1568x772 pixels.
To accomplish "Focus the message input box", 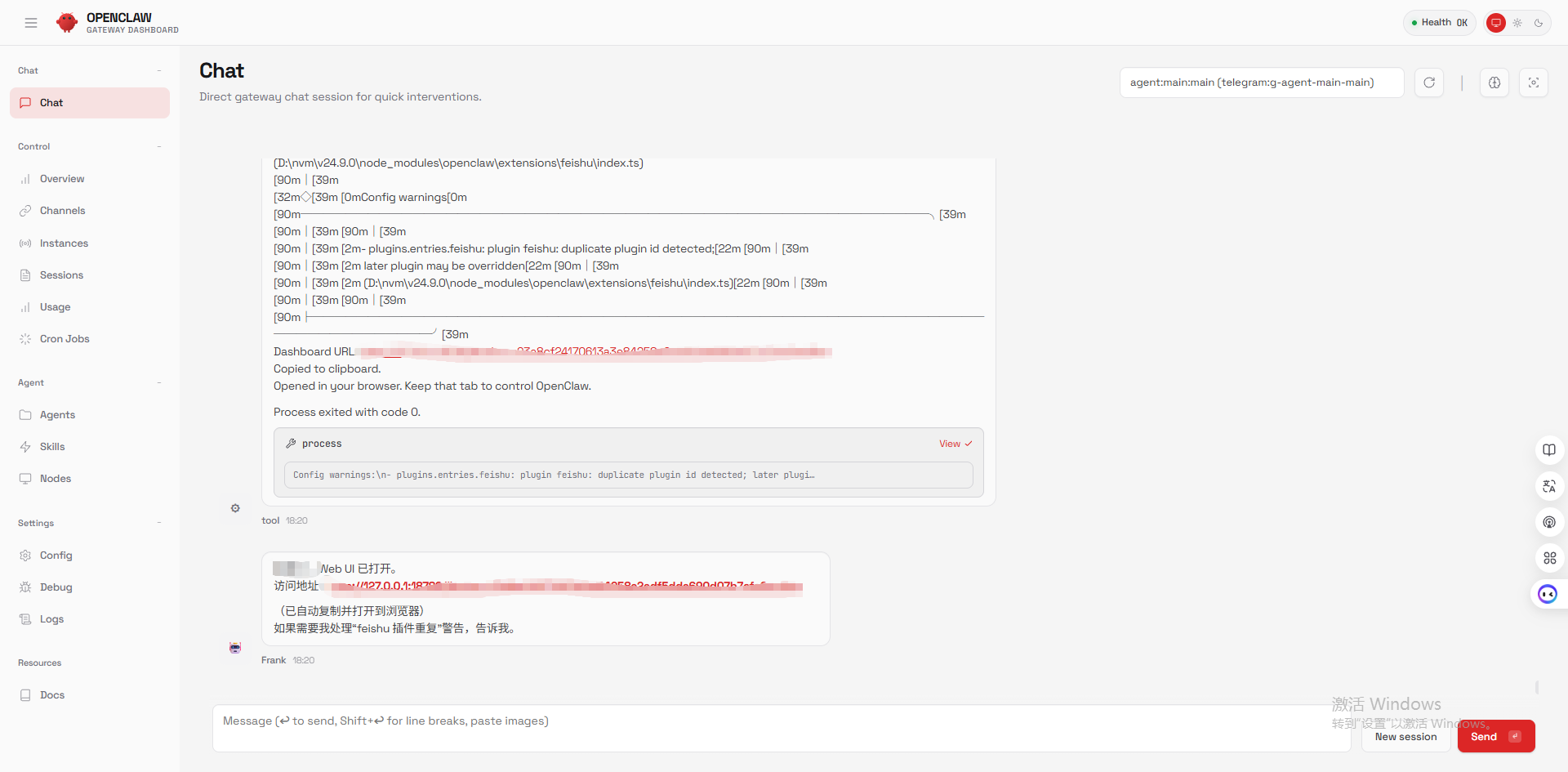I will click(x=782, y=728).
